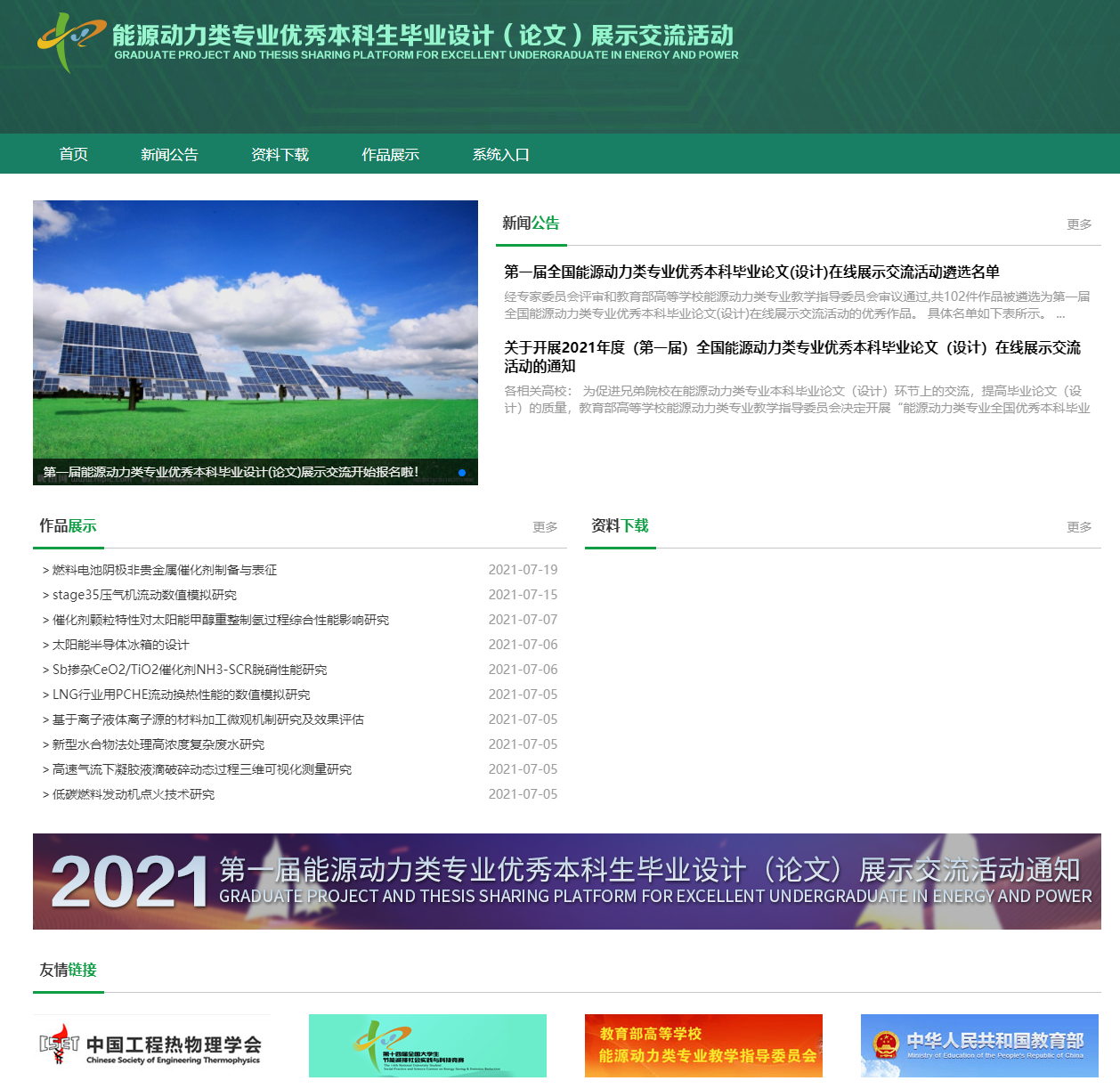Select 作品展示 in the navigation bar
The width and height of the screenshot is (1120, 1089).
coord(390,154)
